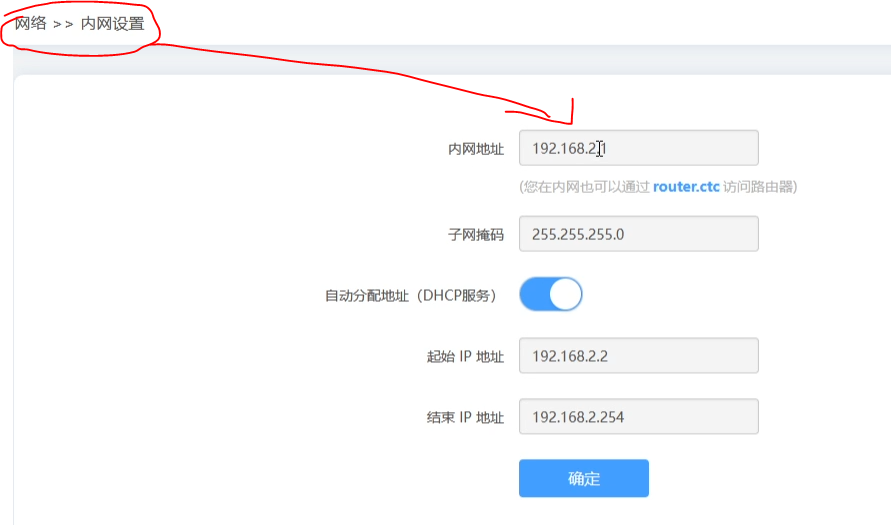Click the 子网掩码 input field
This screenshot has width=891, height=525.
click(639, 234)
